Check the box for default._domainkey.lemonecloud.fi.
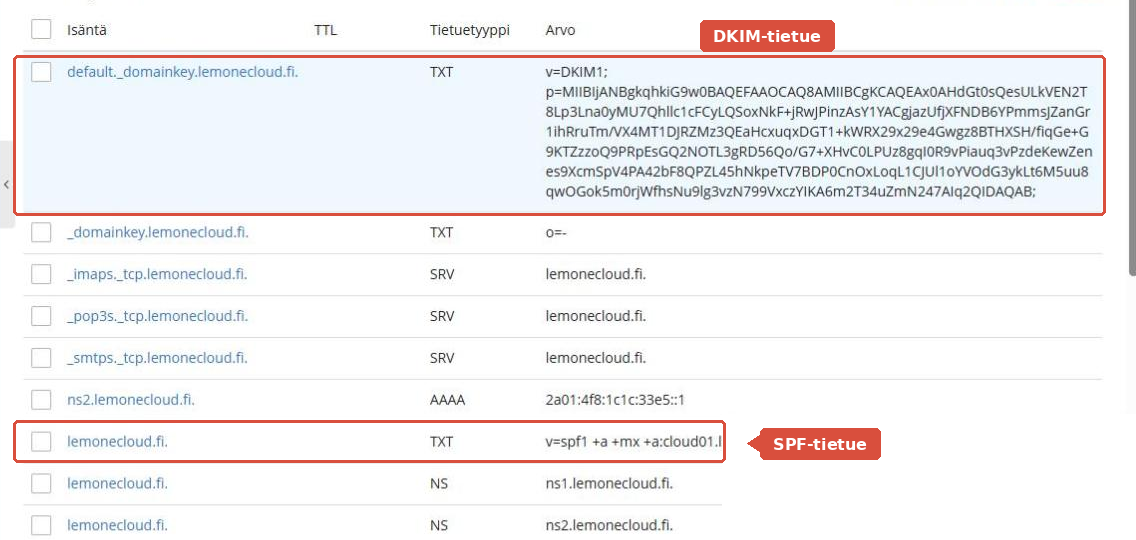The height and width of the screenshot is (540, 1136). pos(41,72)
